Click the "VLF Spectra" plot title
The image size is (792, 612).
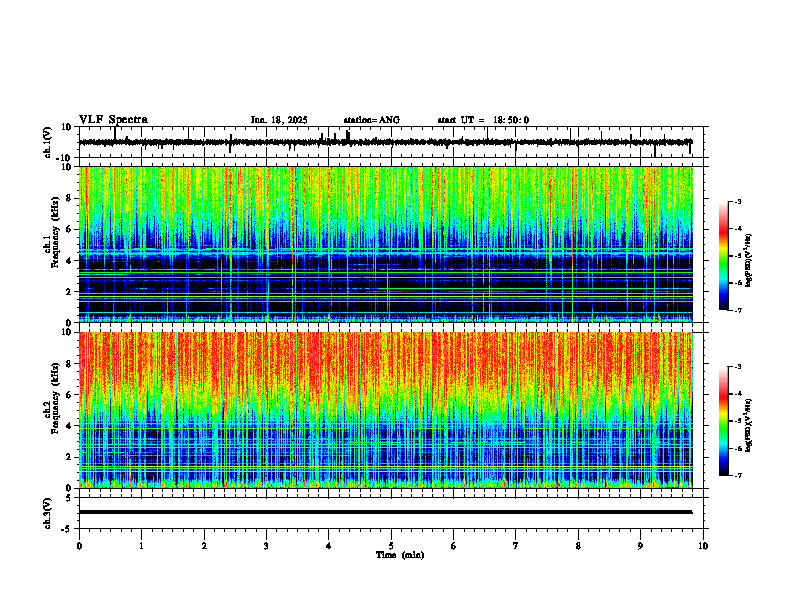tap(113, 120)
